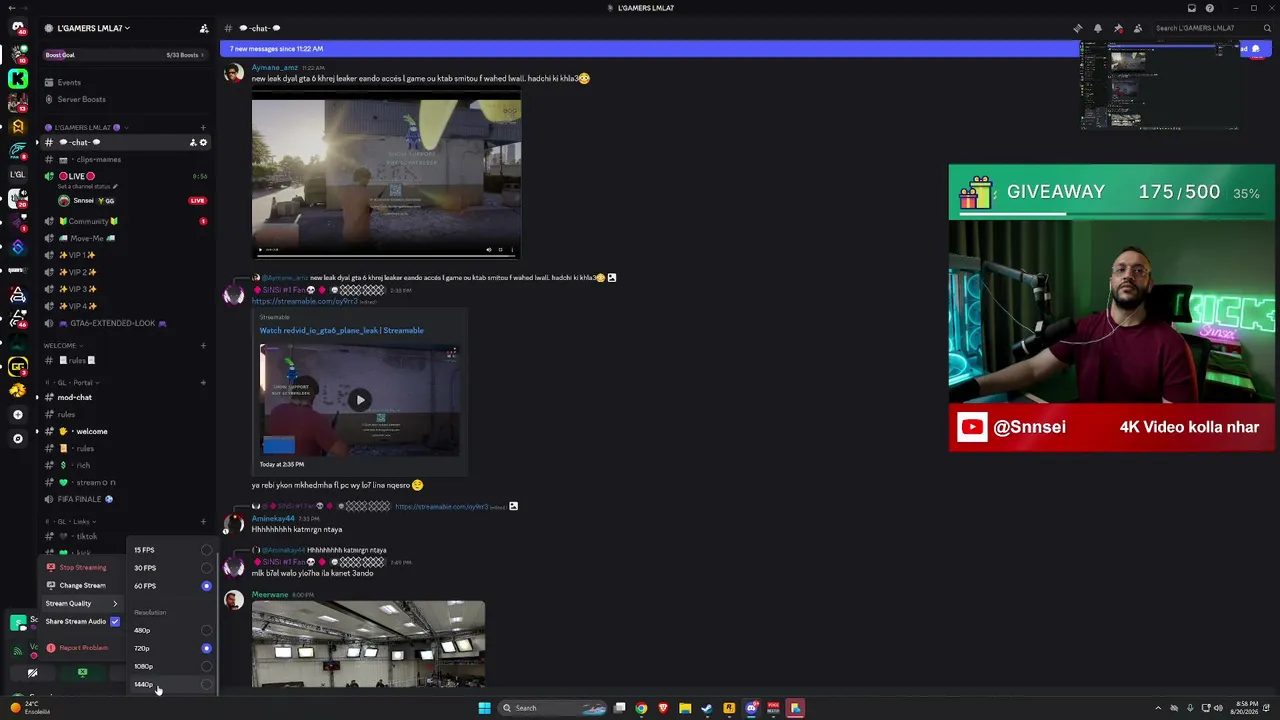Open the Threads icon in channel header
The image size is (1280, 720).
[x=1077, y=28]
